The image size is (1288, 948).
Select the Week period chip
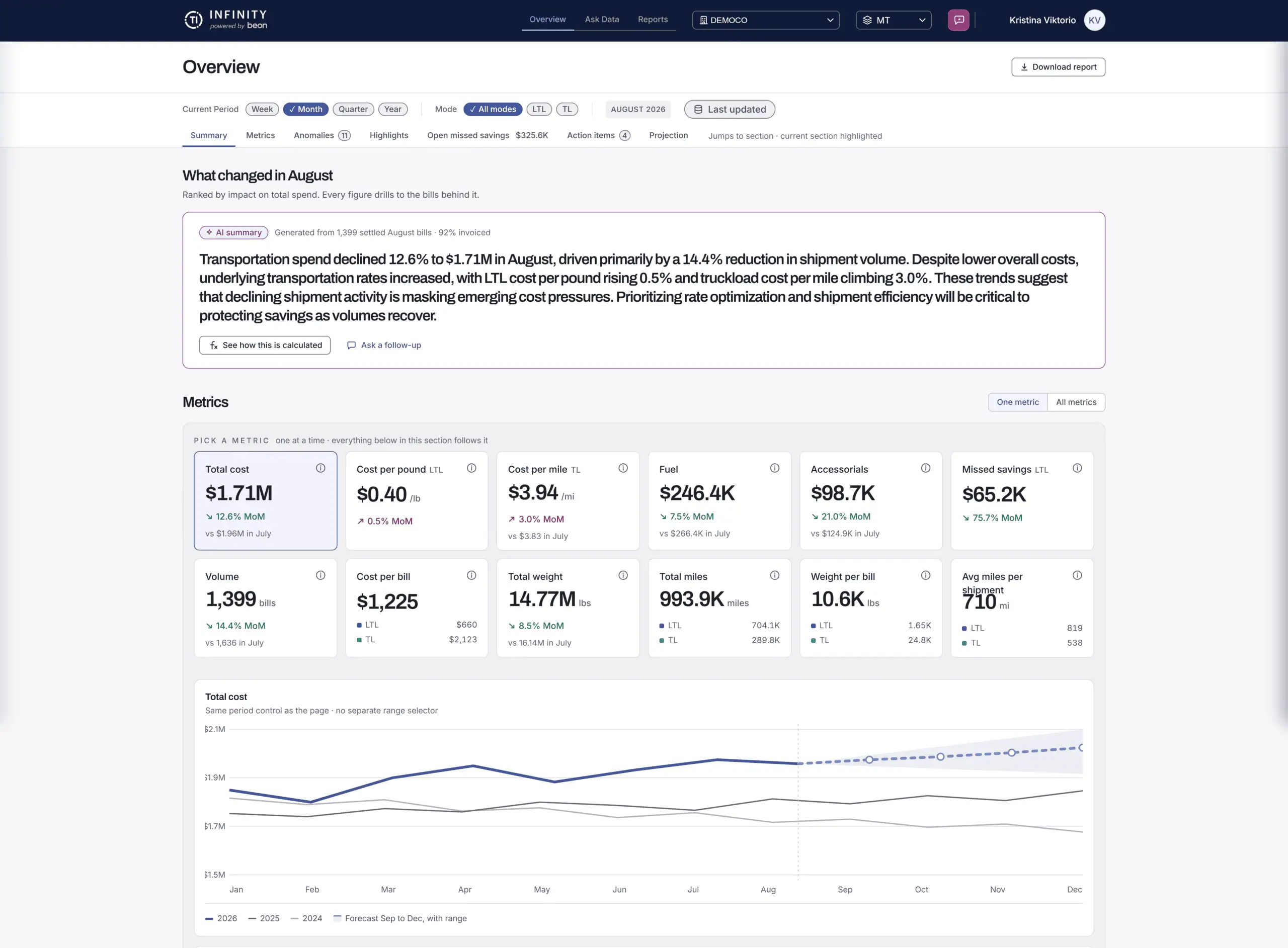[262, 109]
